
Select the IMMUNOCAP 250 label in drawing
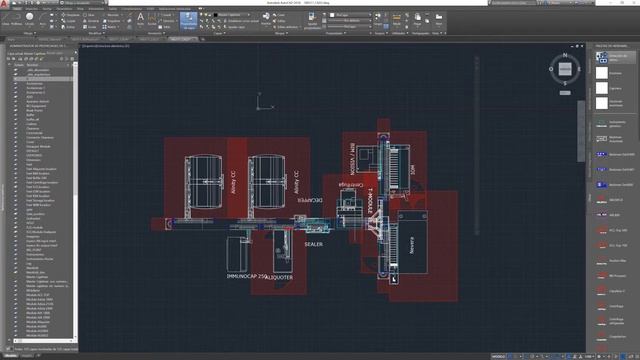[x=247, y=276]
